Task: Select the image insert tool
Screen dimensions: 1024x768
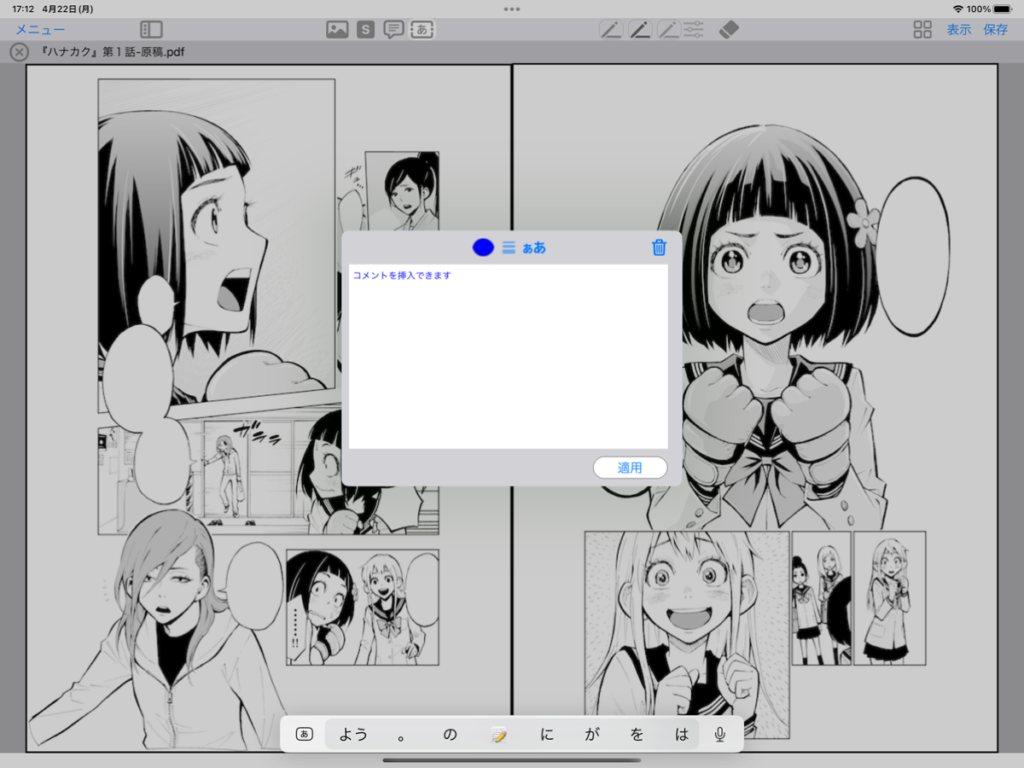Action: (337, 29)
